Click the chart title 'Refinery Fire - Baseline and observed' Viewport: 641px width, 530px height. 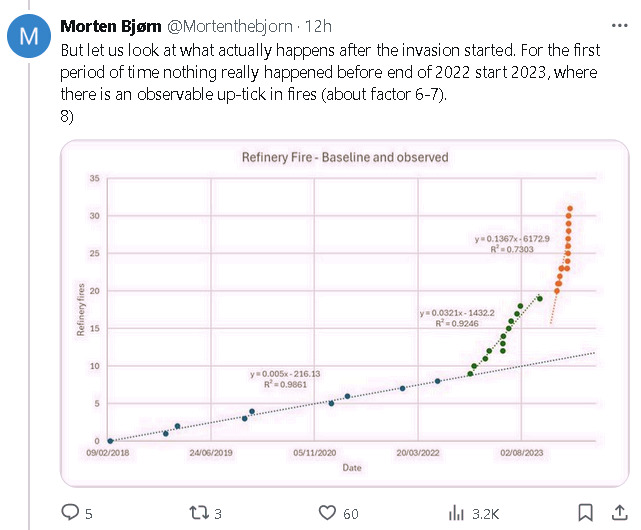[x=344, y=157]
